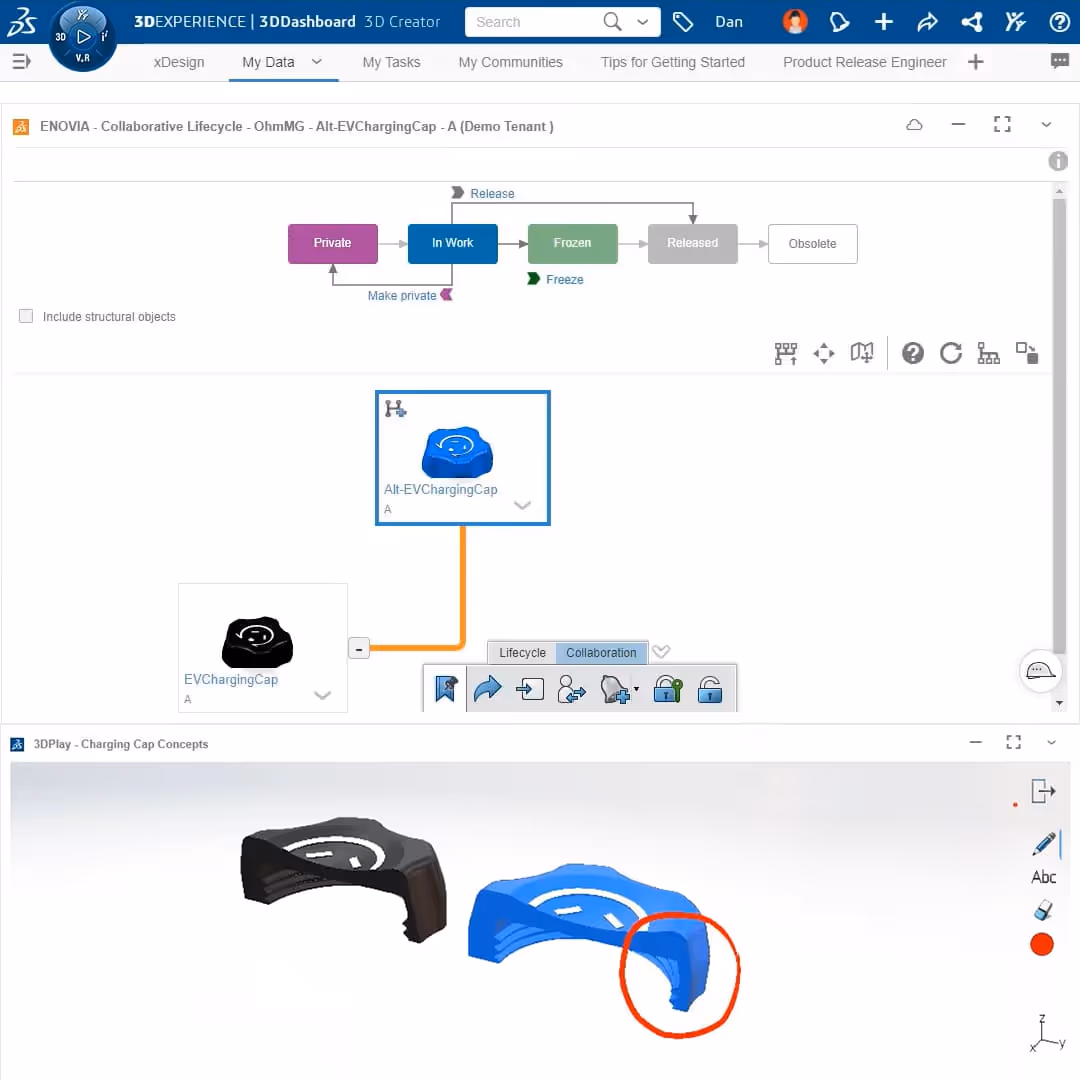Image resolution: width=1080 pixels, height=1080 pixels.
Task: Click the cloud icon in ENOVIA widget header
Action: coord(914,125)
